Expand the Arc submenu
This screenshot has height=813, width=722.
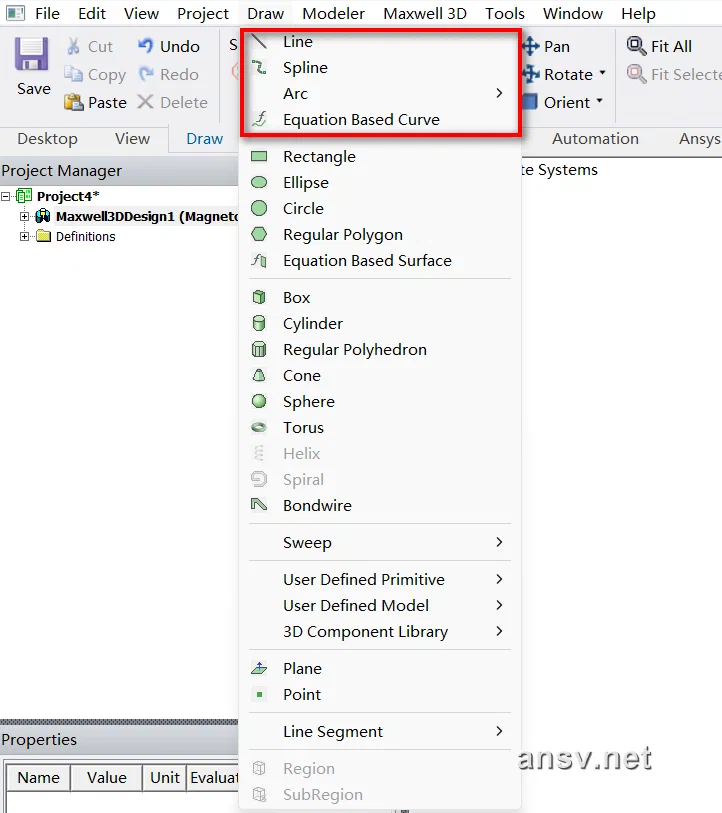(381, 94)
